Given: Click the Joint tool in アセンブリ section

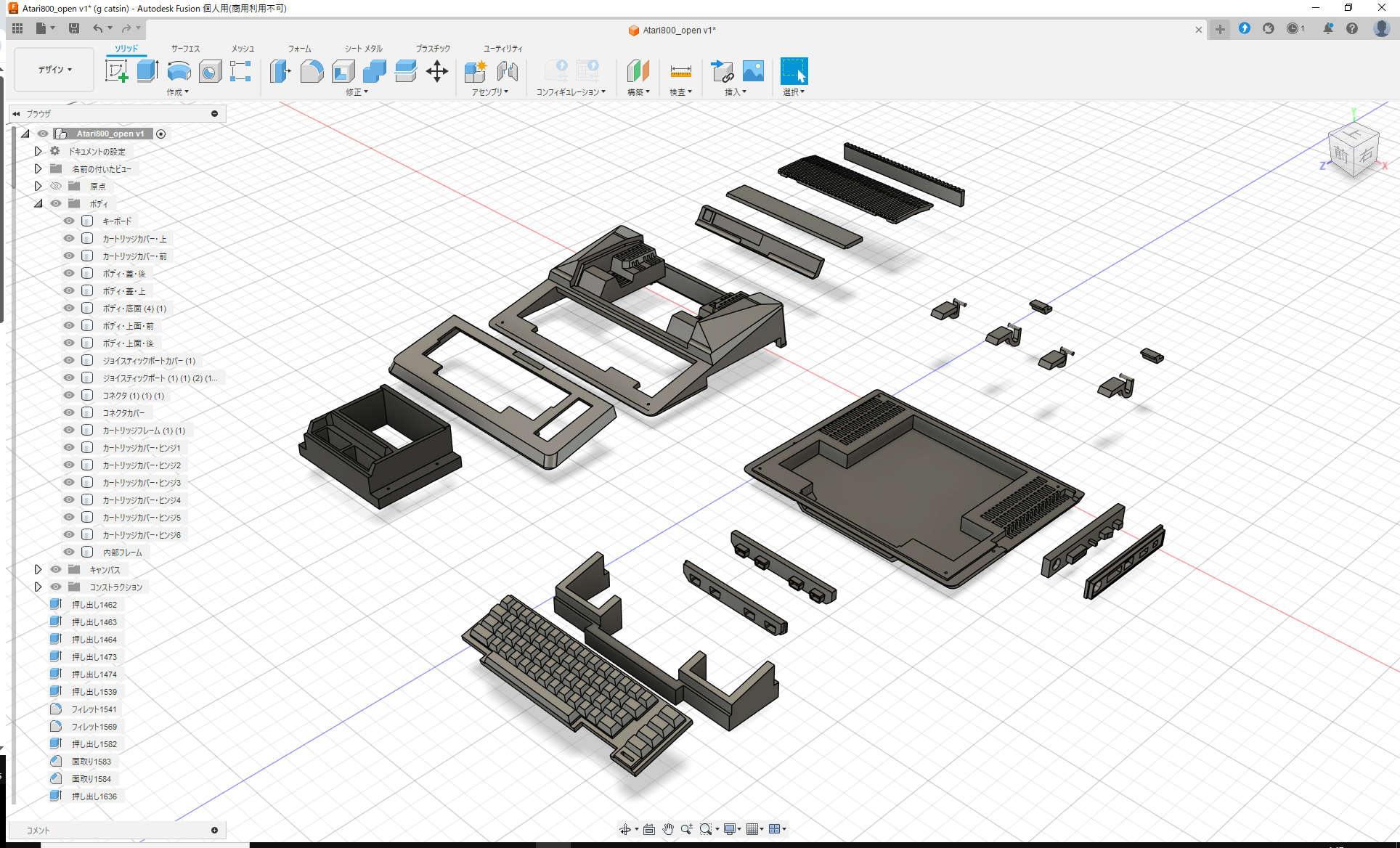Looking at the screenshot, I should click(507, 71).
